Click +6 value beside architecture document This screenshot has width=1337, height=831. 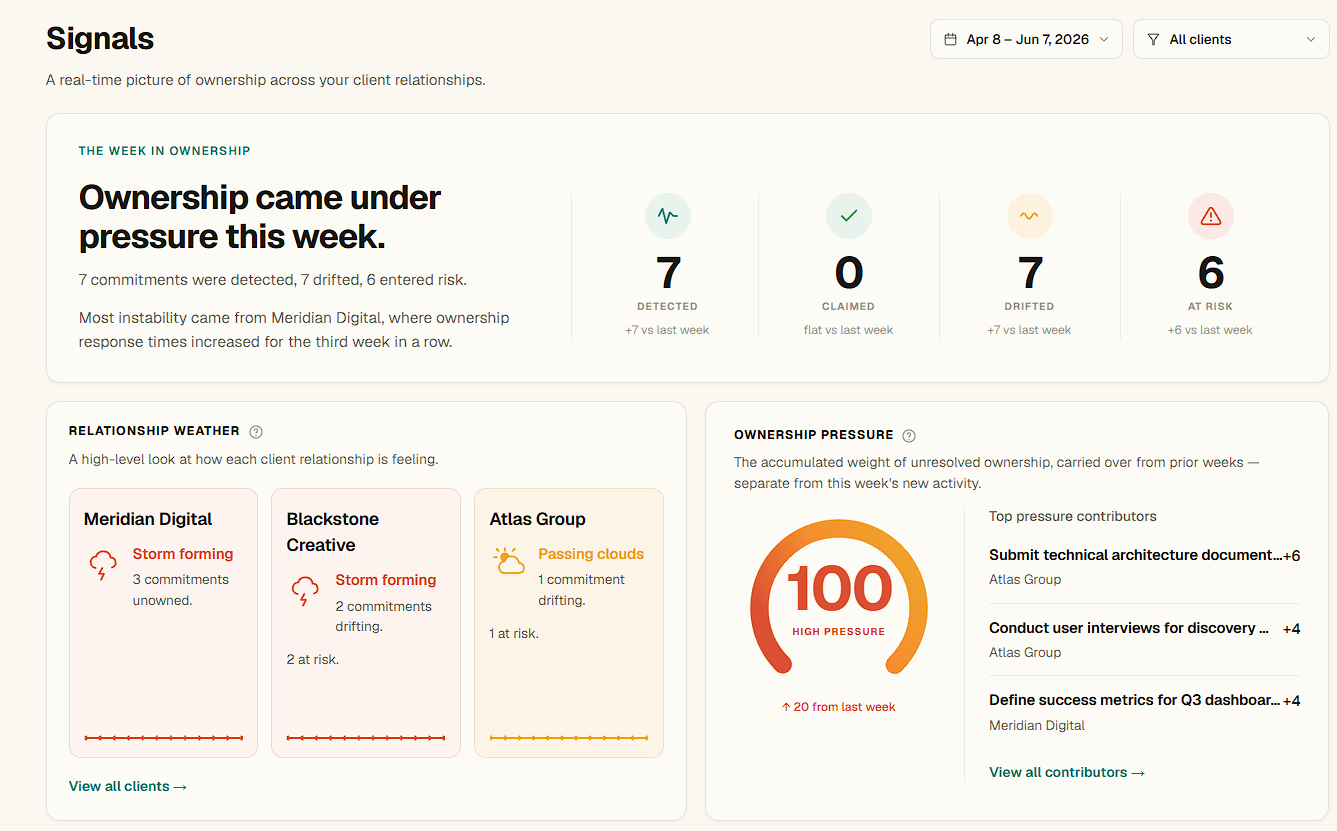tap(1291, 555)
